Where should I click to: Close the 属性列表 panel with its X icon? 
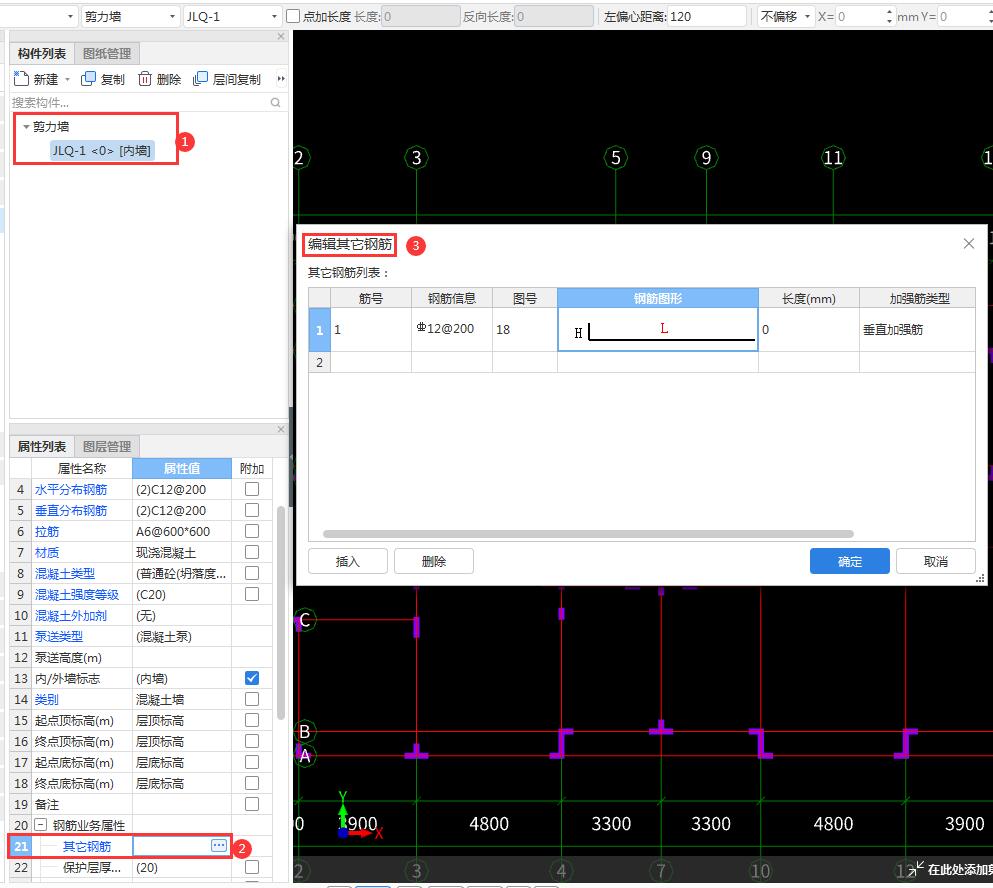(x=281, y=429)
